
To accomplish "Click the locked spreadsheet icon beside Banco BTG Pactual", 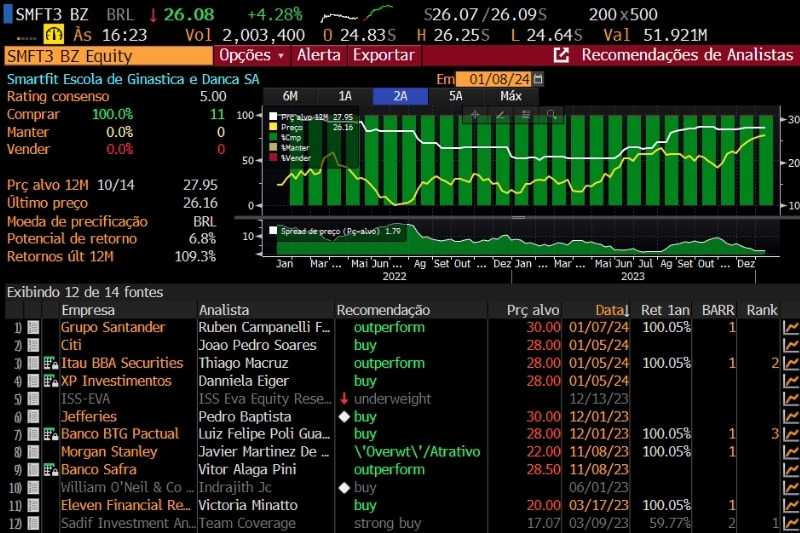I will (x=51, y=434).
